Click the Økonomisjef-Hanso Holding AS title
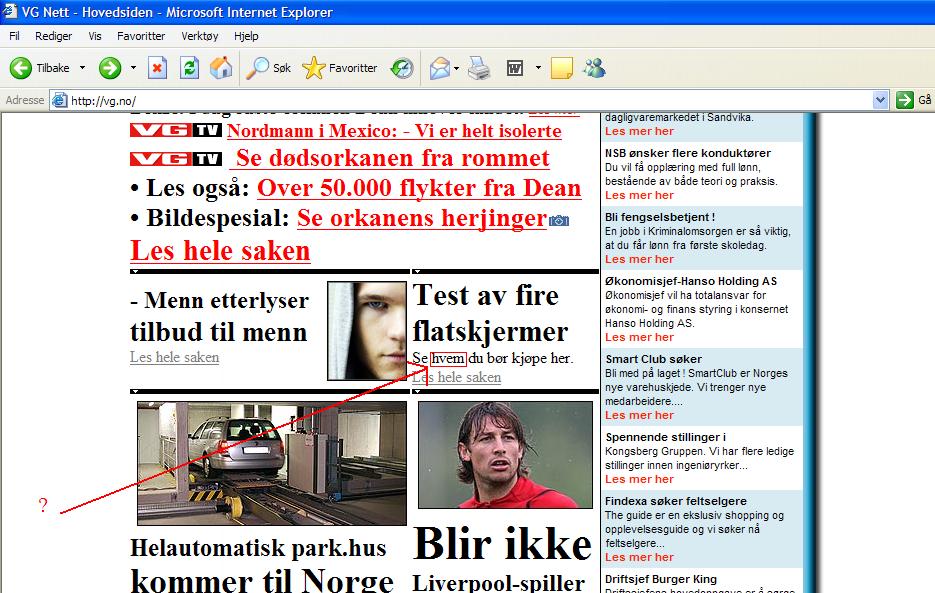 point(691,281)
